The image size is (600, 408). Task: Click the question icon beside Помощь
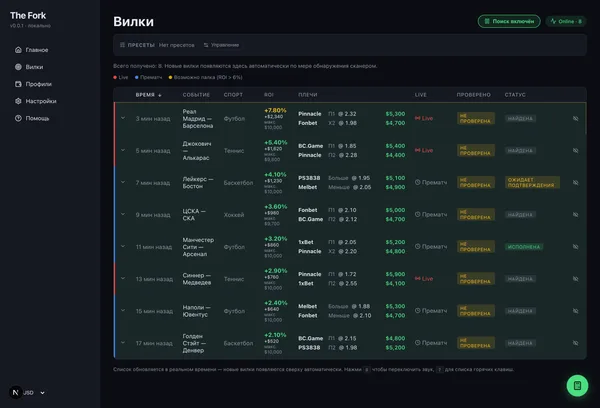click(18, 118)
